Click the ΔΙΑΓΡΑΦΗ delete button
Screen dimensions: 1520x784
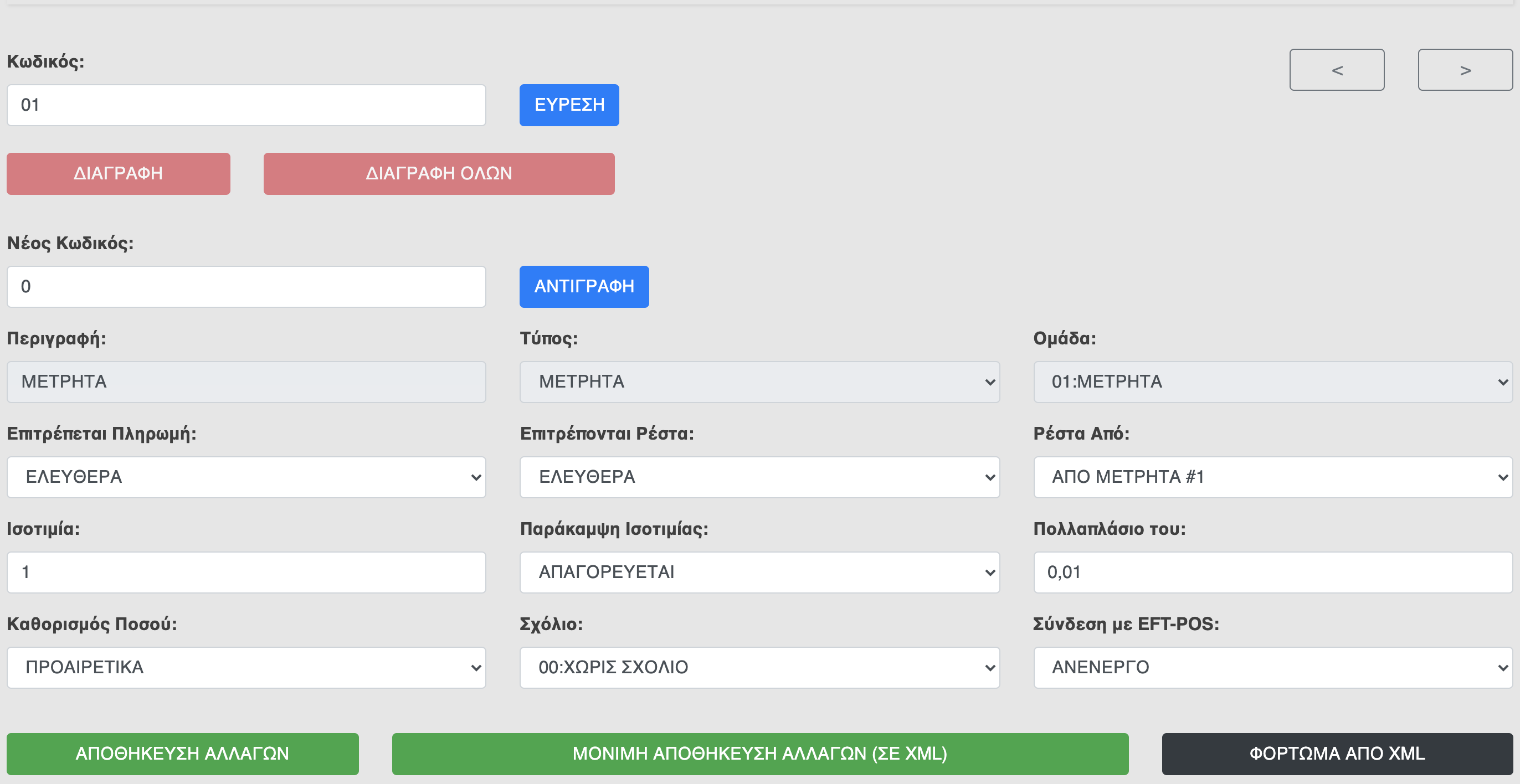point(118,173)
